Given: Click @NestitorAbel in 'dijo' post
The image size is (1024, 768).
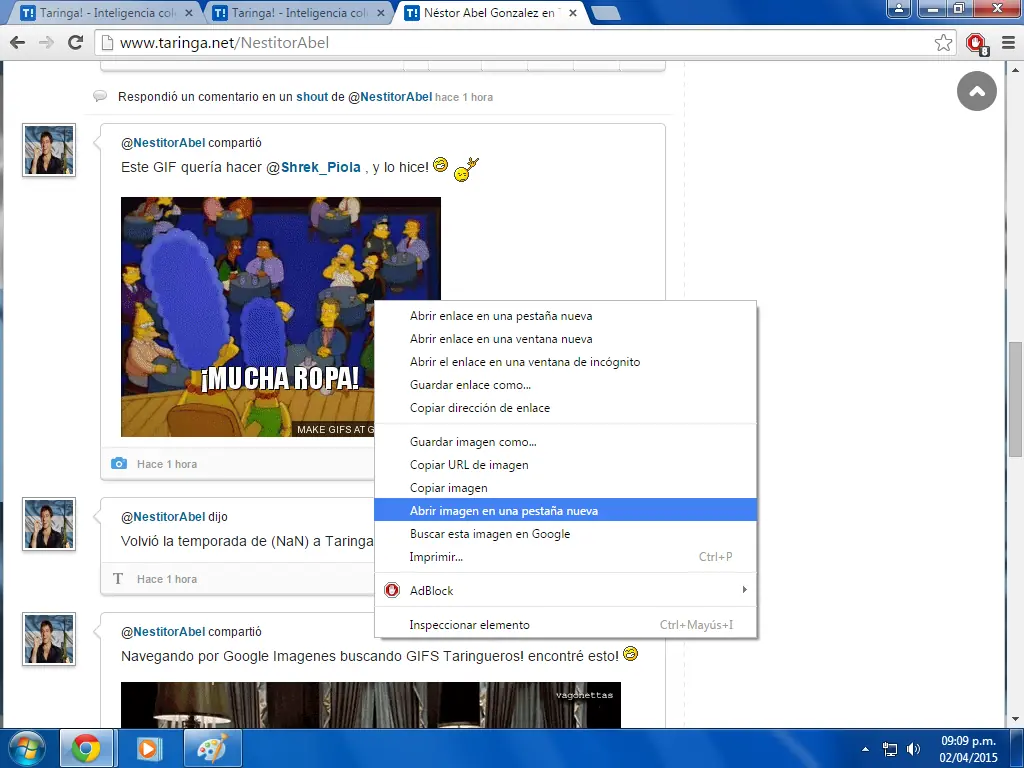Looking at the screenshot, I should [163, 517].
